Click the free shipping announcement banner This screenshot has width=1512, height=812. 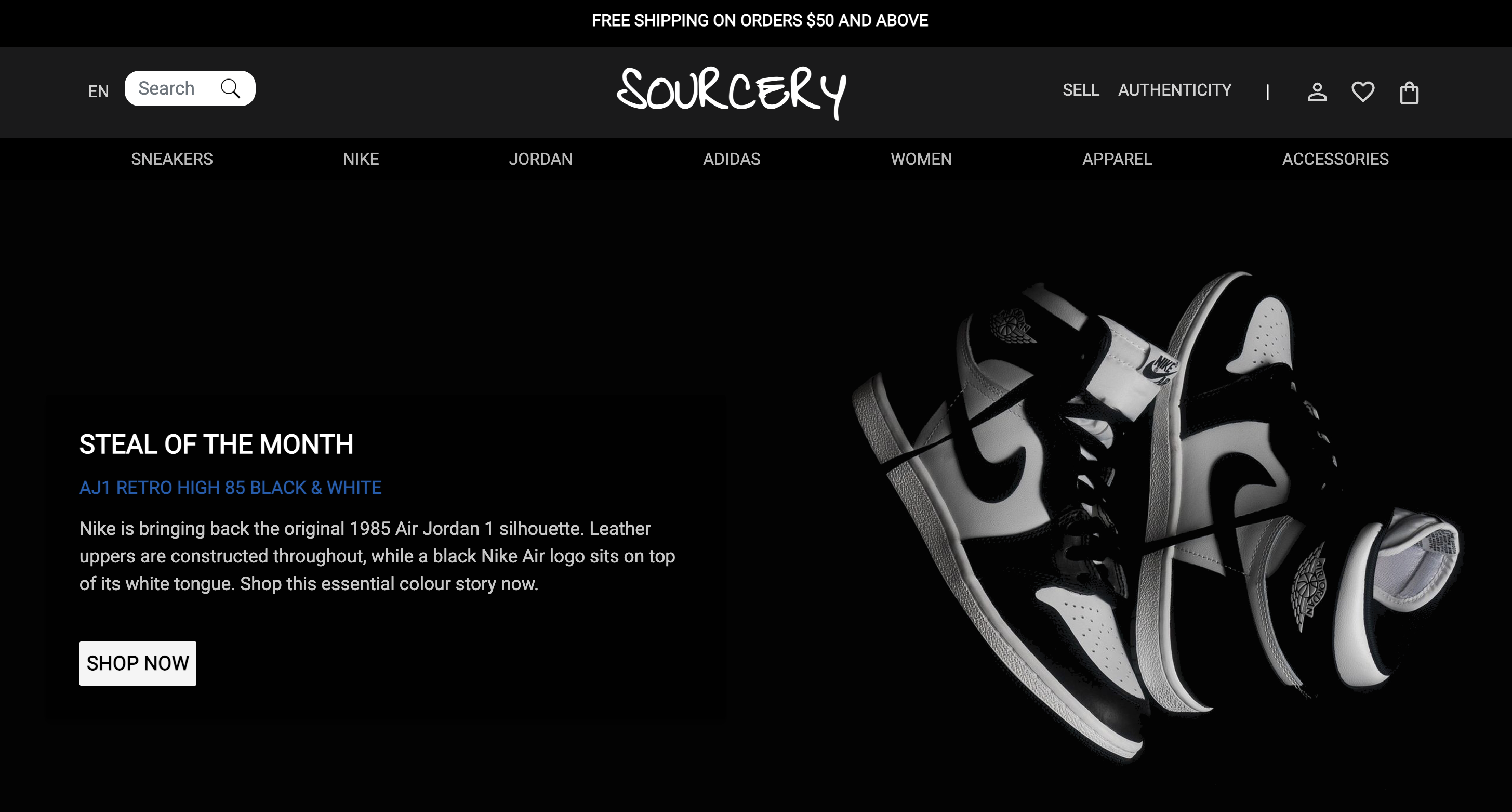coord(760,21)
